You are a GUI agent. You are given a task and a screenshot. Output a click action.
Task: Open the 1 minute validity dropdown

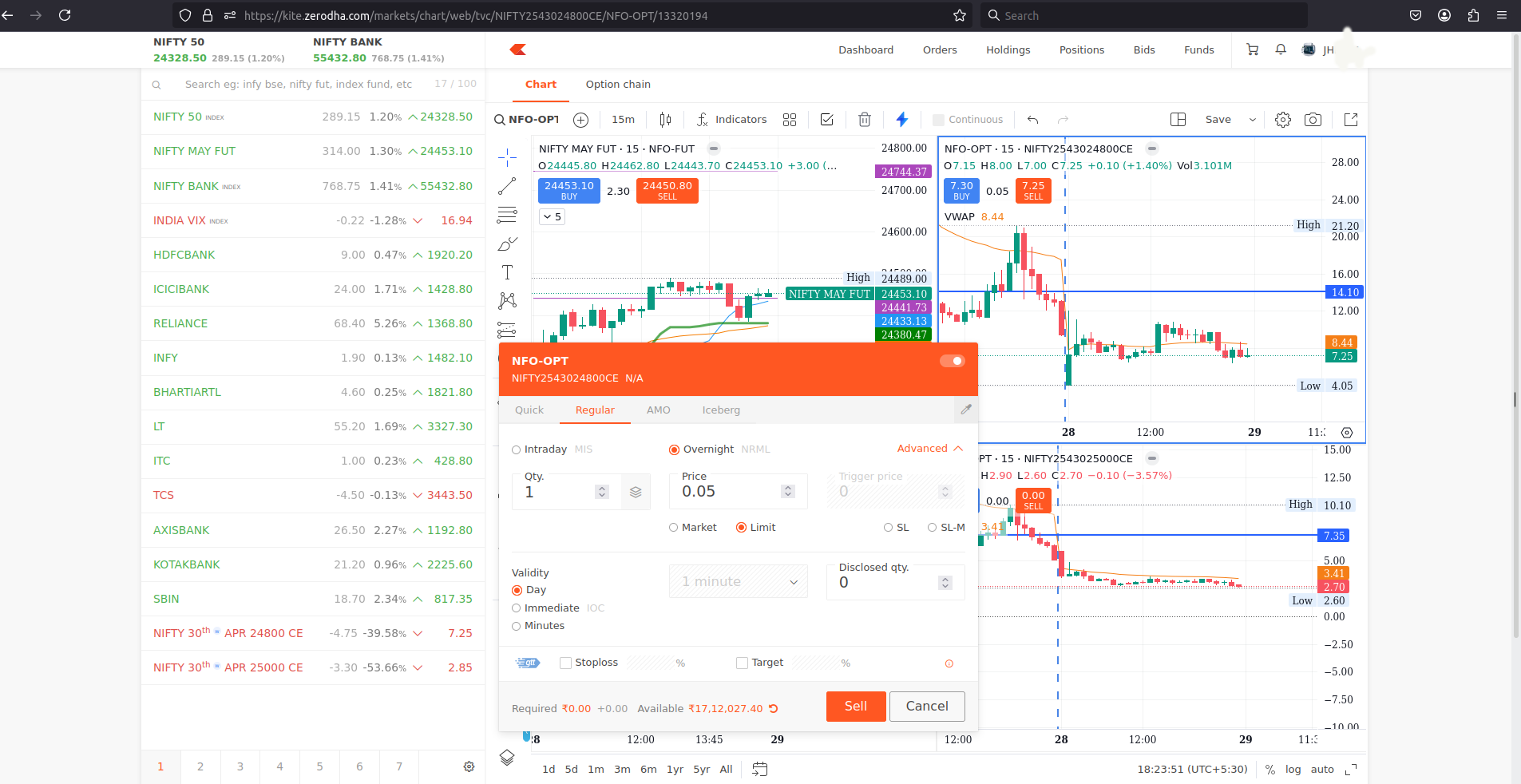point(739,582)
